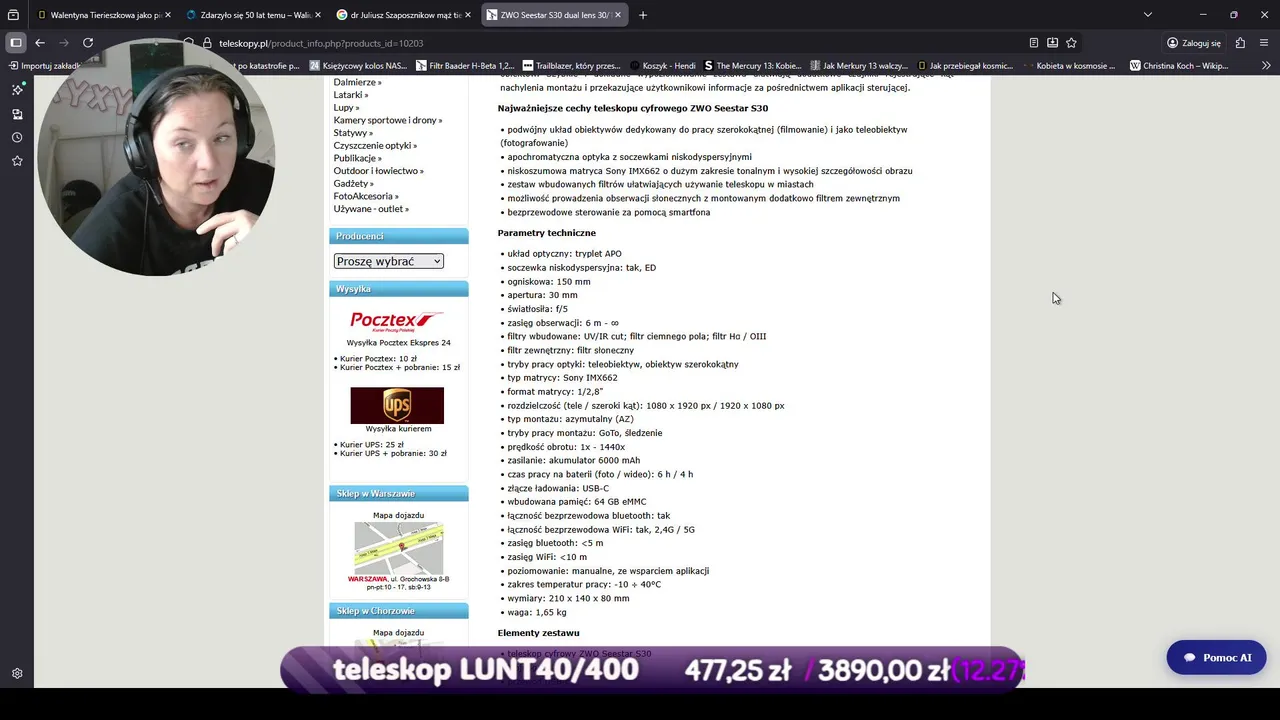Open the browser application menu

tap(1265, 43)
